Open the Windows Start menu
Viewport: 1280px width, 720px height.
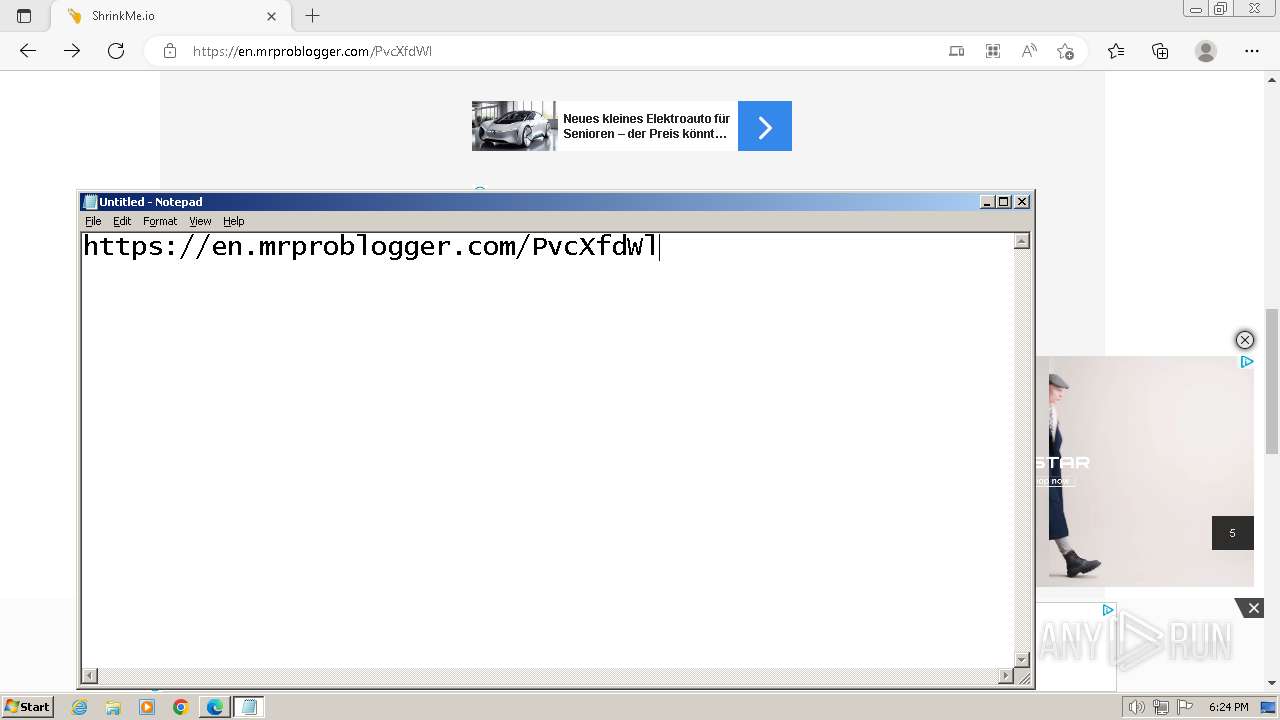tap(27, 707)
